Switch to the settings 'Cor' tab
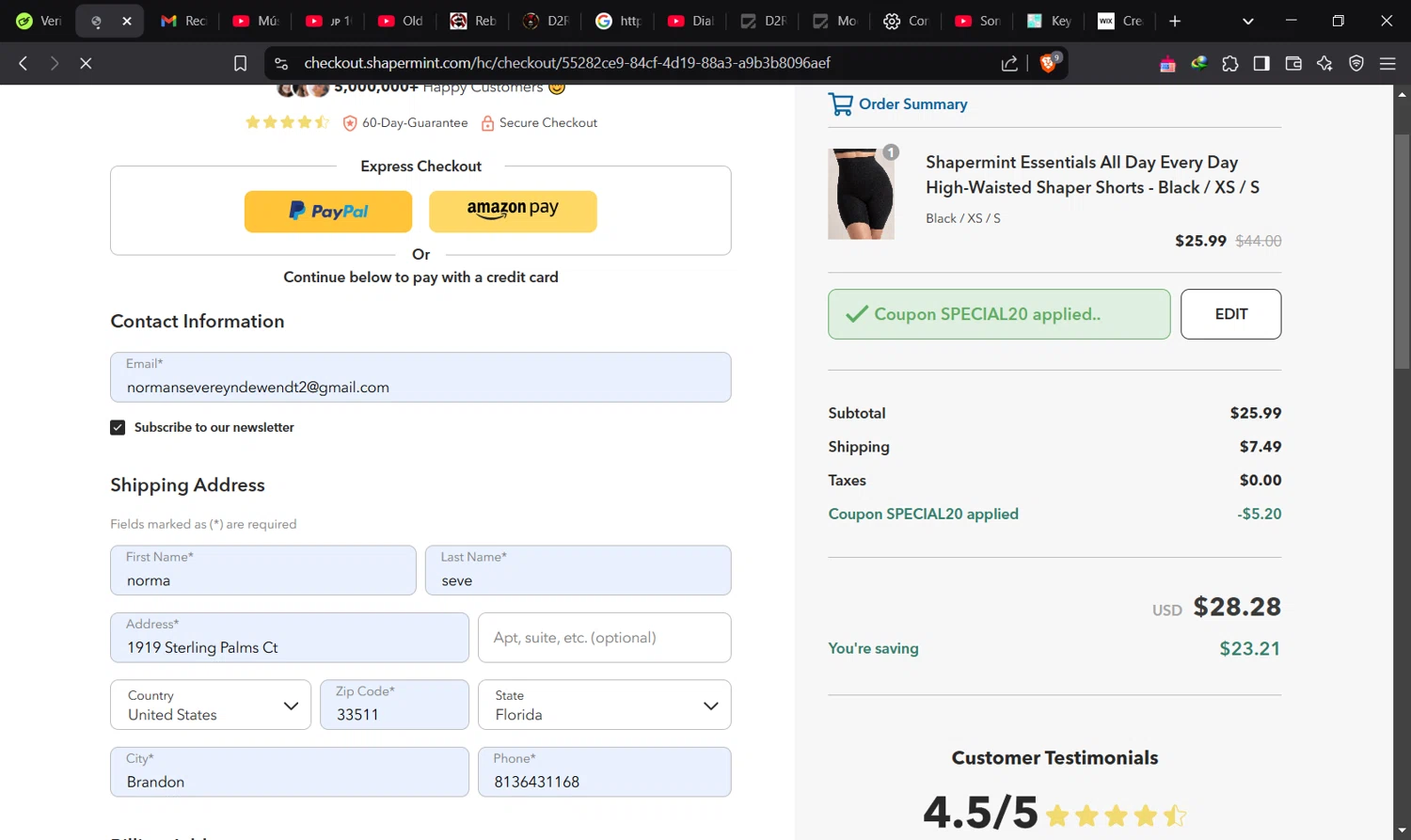The height and width of the screenshot is (840, 1411). tap(906, 21)
